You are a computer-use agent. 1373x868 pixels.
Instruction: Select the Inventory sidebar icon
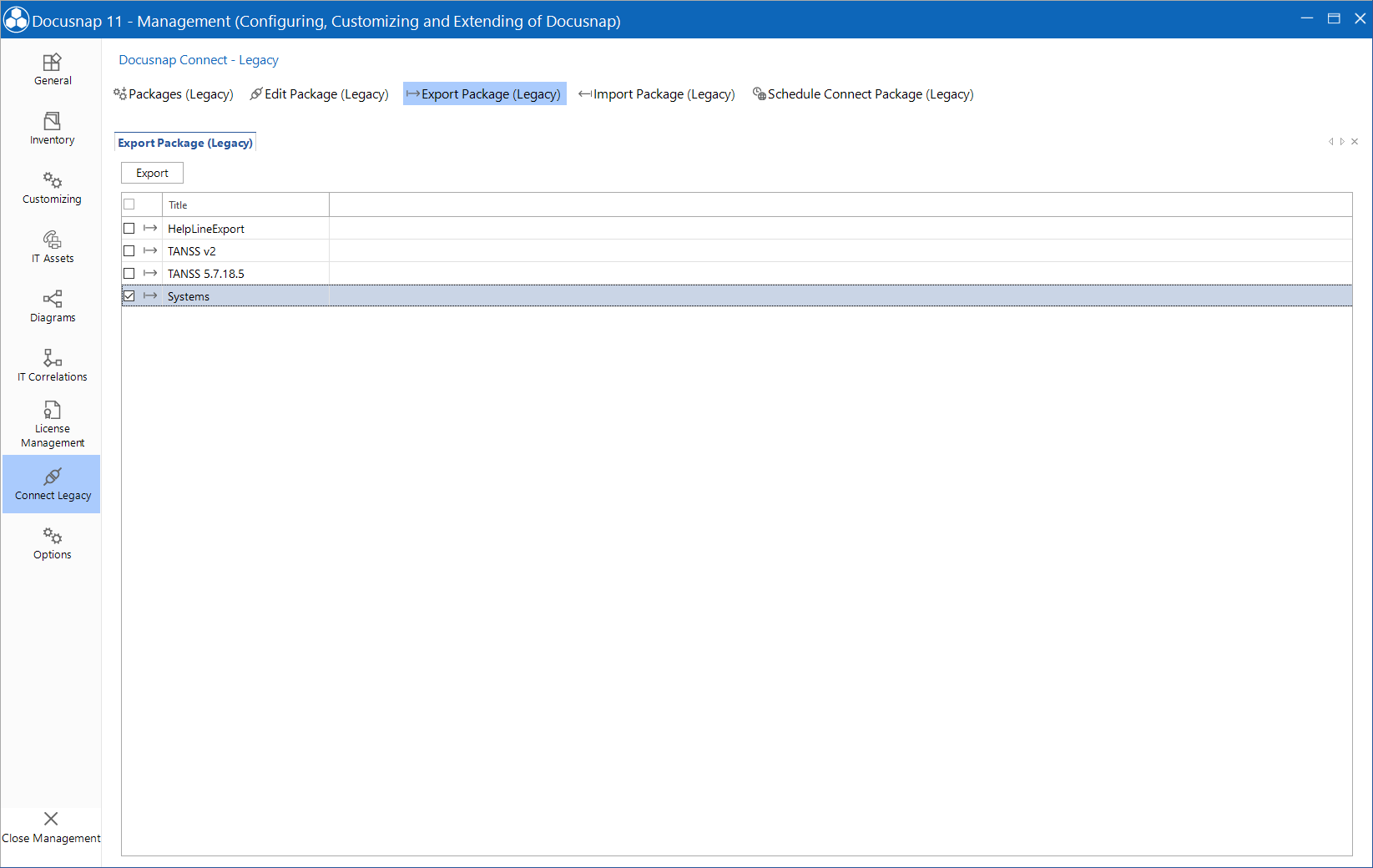point(52,129)
